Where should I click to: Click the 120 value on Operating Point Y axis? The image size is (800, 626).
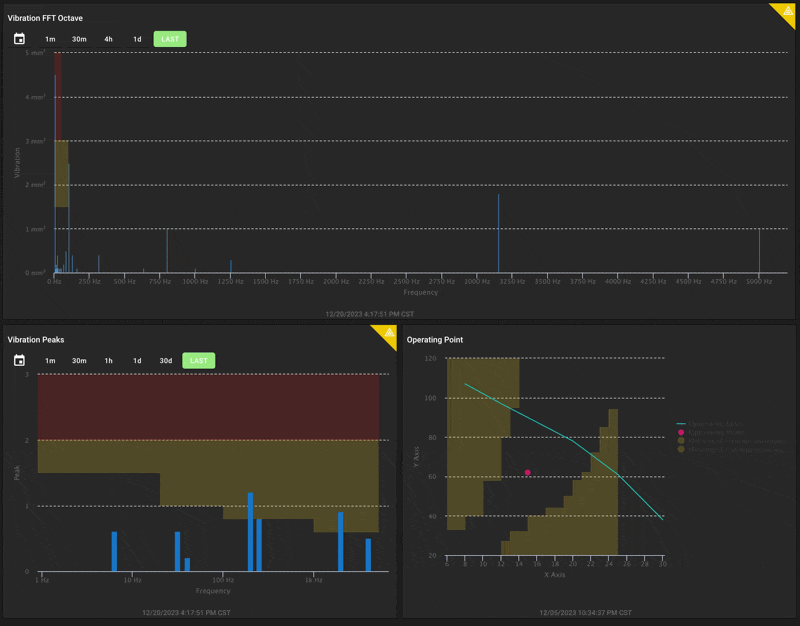(x=431, y=359)
